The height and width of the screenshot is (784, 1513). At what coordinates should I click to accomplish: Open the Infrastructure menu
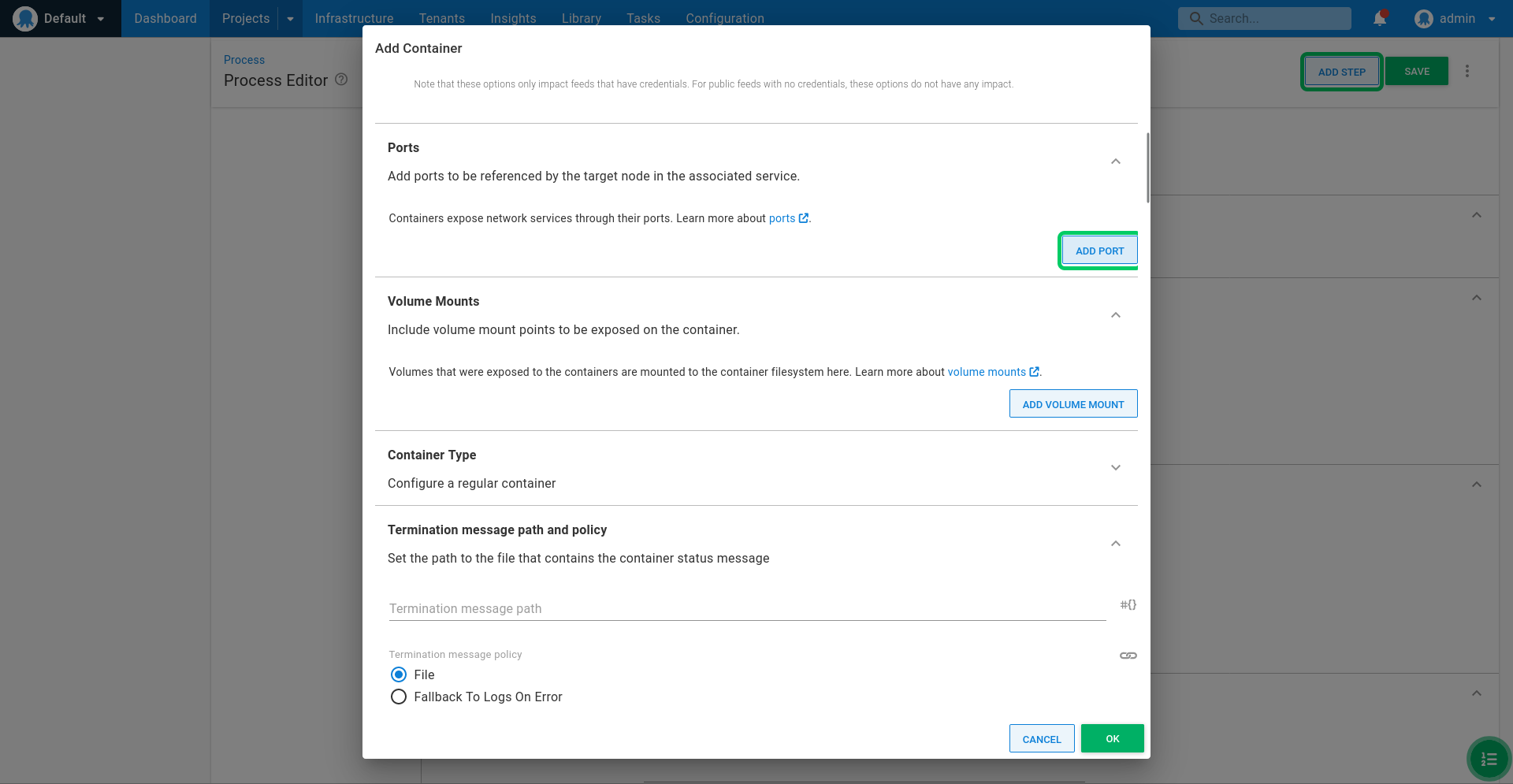[354, 18]
